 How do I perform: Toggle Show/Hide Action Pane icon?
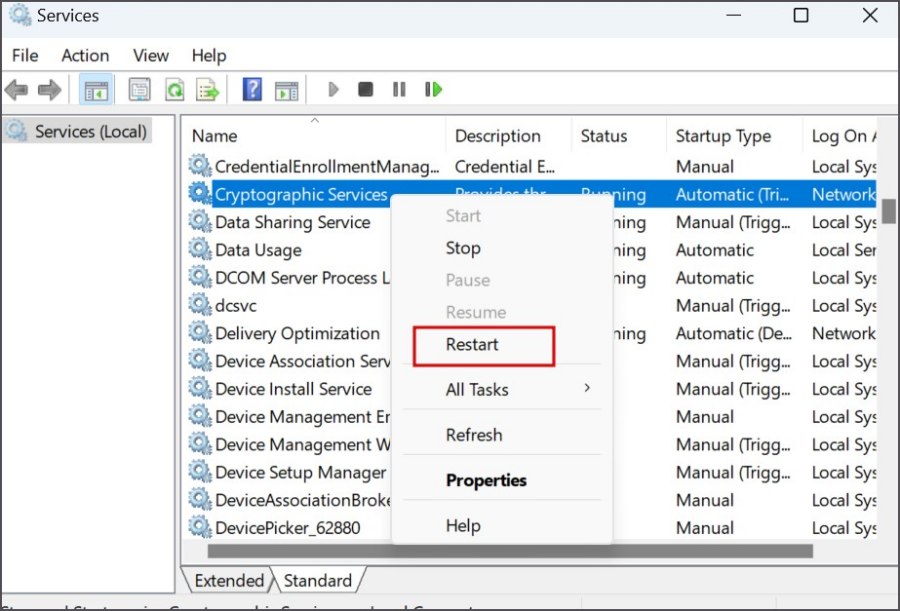point(286,90)
